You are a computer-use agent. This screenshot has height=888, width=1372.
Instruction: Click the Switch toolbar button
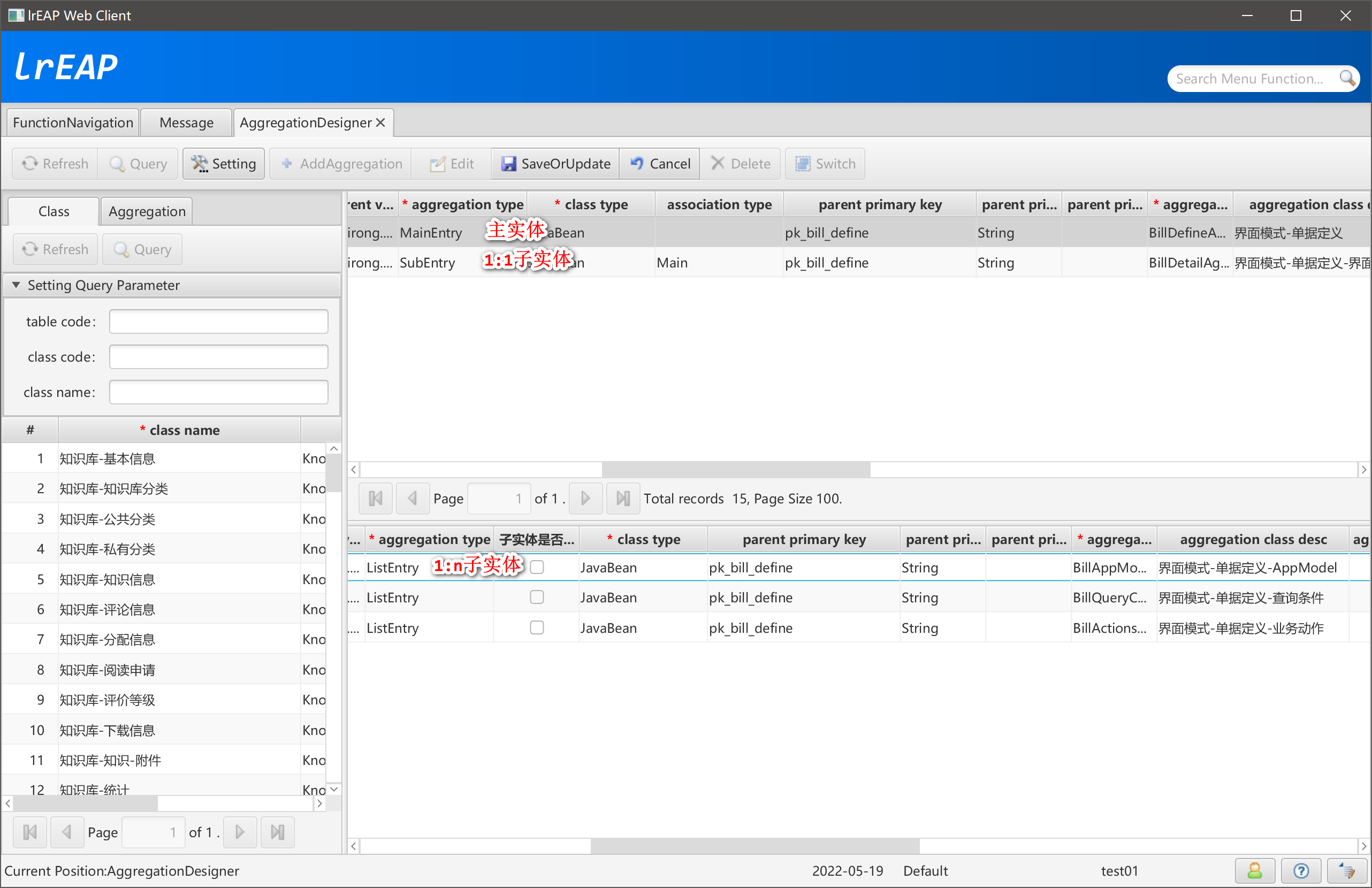pos(825,164)
